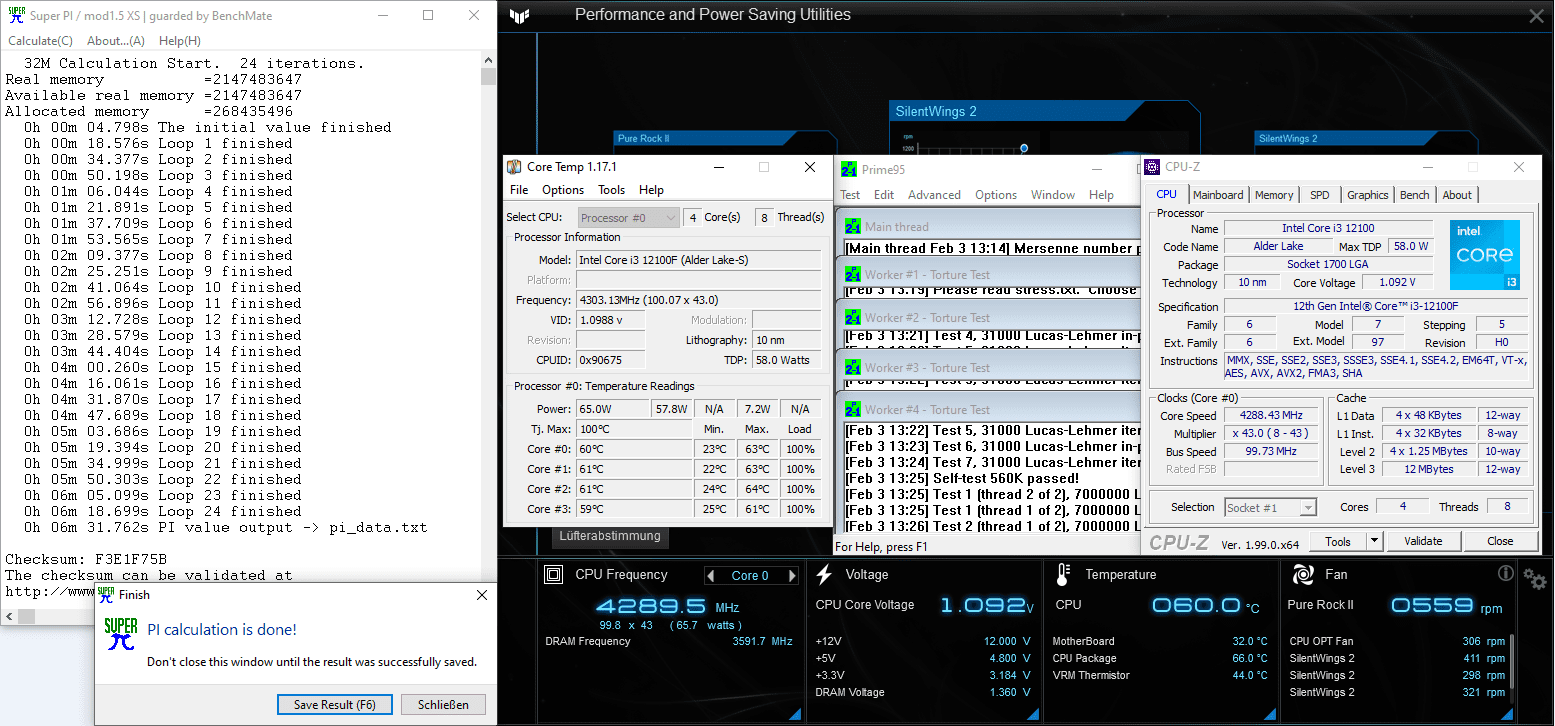Screen dimensions: 1555x726
Task: Expand the Fan panel corner triangle
Action: click(1507, 713)
